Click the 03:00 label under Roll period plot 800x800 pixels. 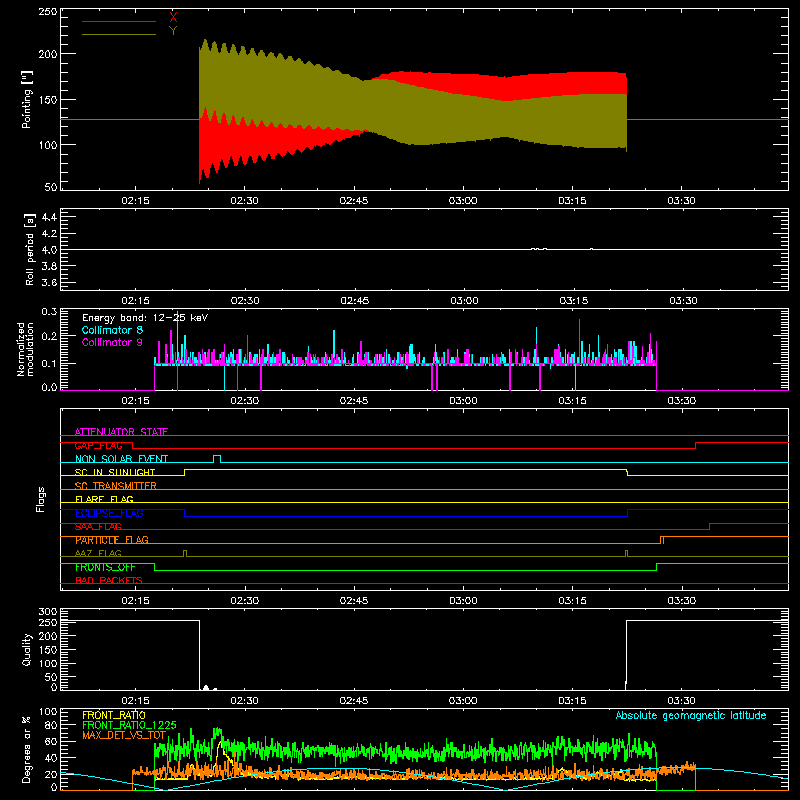click(x=464, y=301)
